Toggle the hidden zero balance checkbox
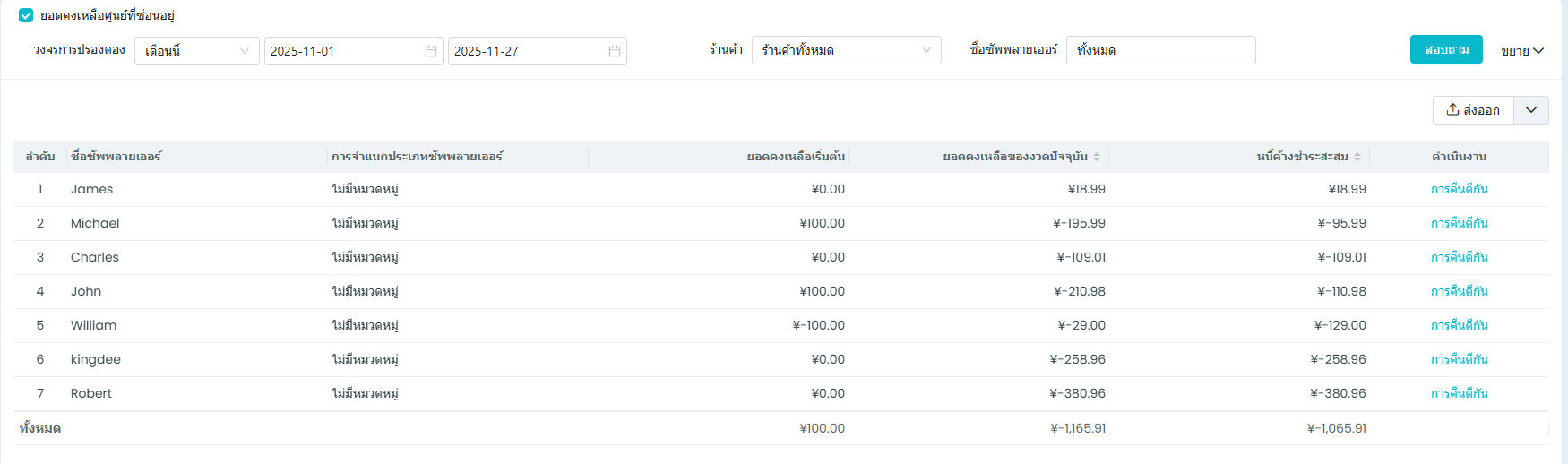 26,15
